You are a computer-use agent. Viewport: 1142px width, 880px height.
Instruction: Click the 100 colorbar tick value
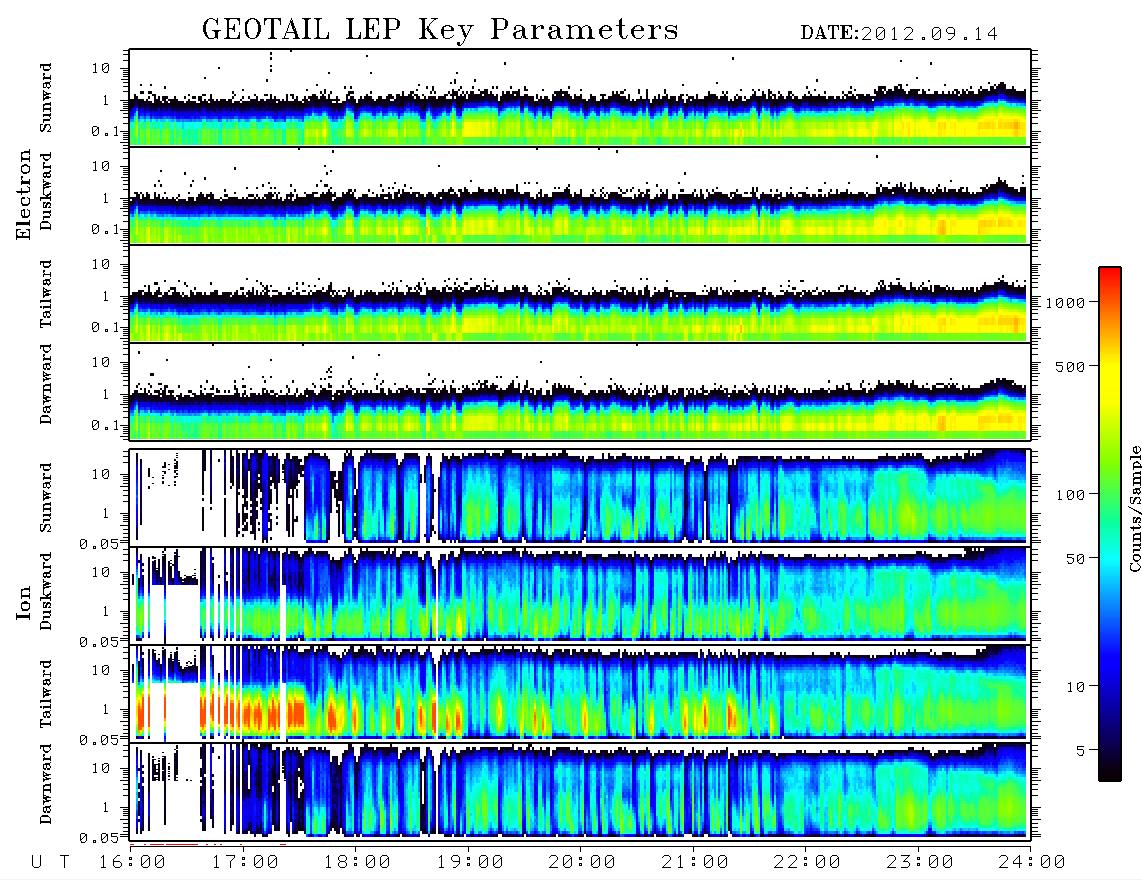pyautogui.click(x=1070, y=495)
